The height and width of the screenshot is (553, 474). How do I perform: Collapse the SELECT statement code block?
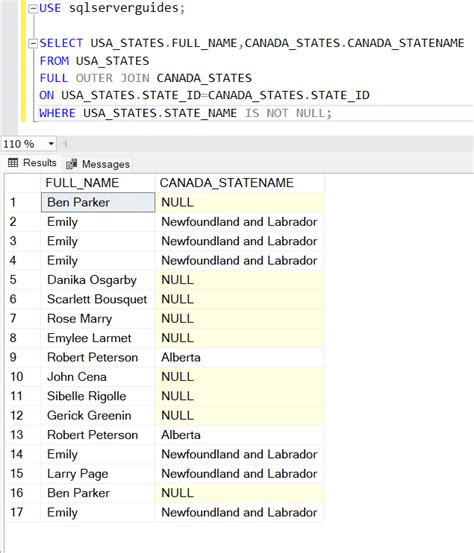[x=33, y=43]
